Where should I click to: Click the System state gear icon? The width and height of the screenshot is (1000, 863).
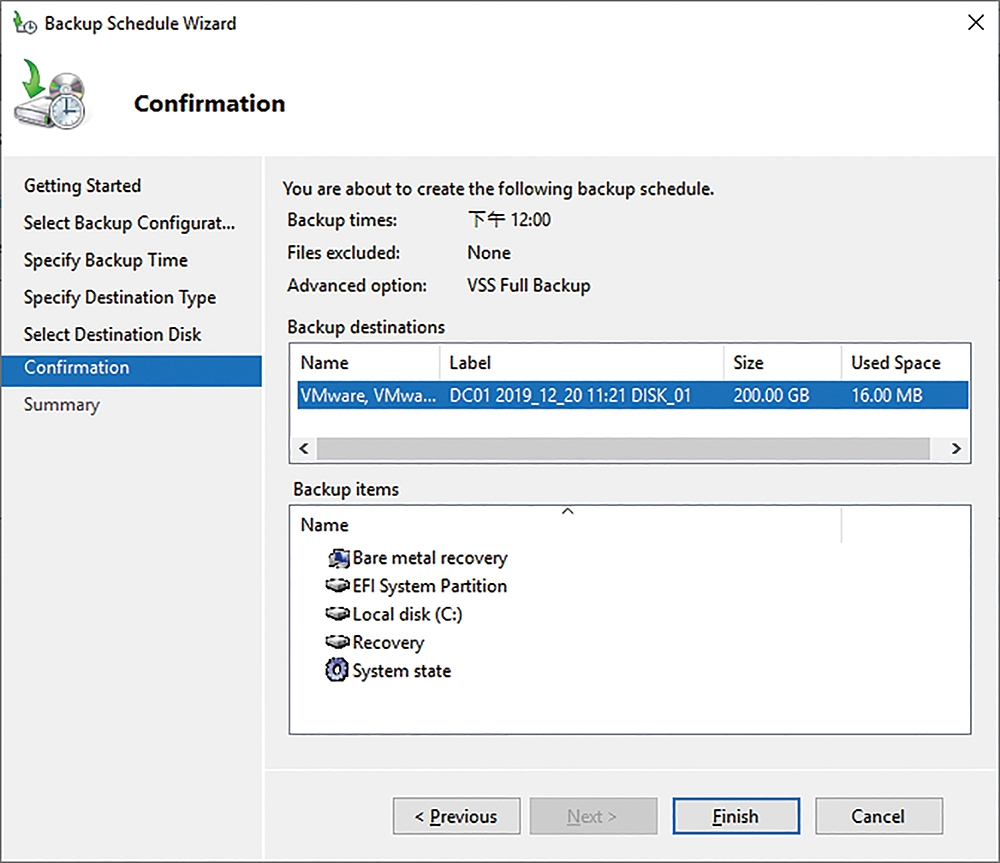point(337,670)
